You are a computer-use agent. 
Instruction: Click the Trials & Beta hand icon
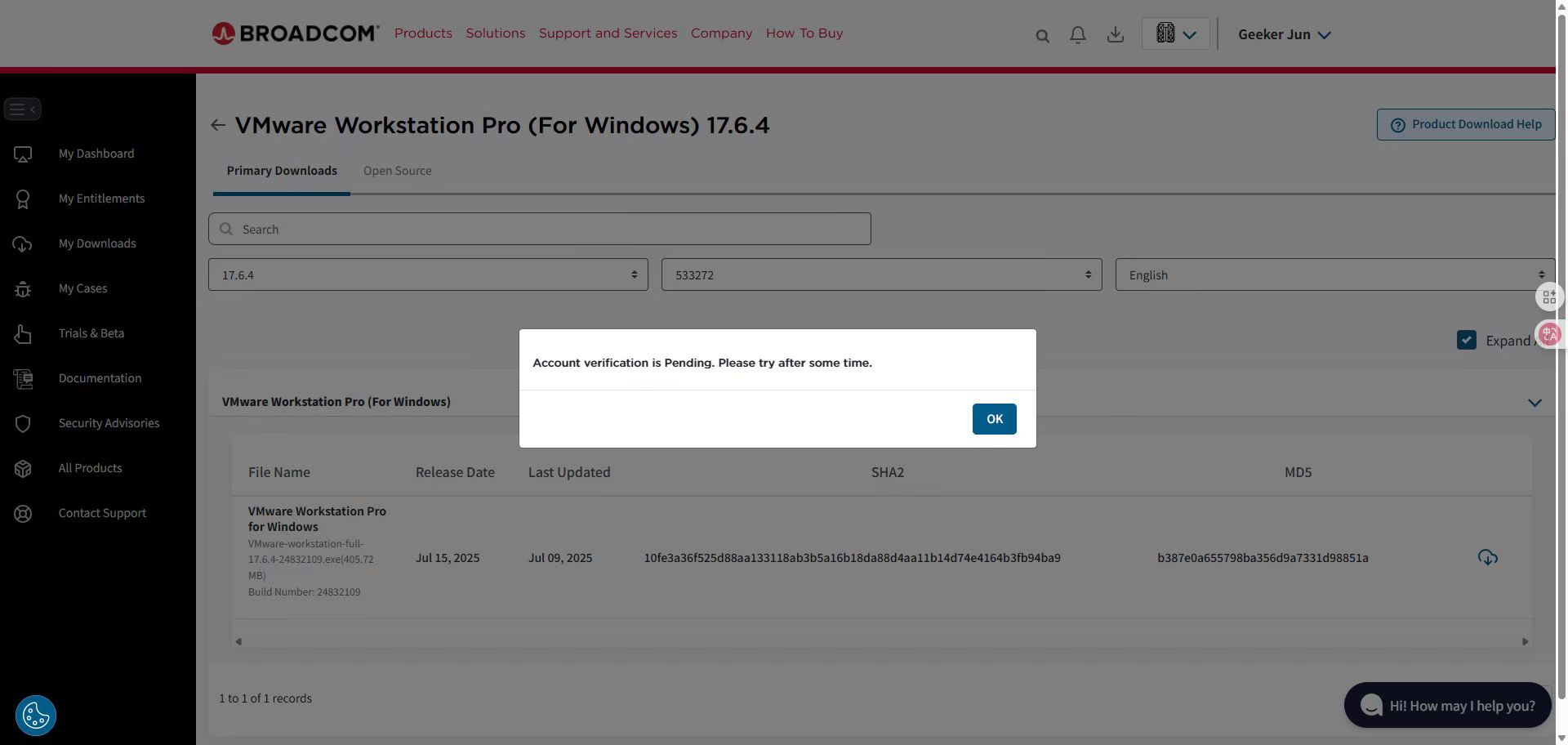pyautogui.click(x=23, y=334)
